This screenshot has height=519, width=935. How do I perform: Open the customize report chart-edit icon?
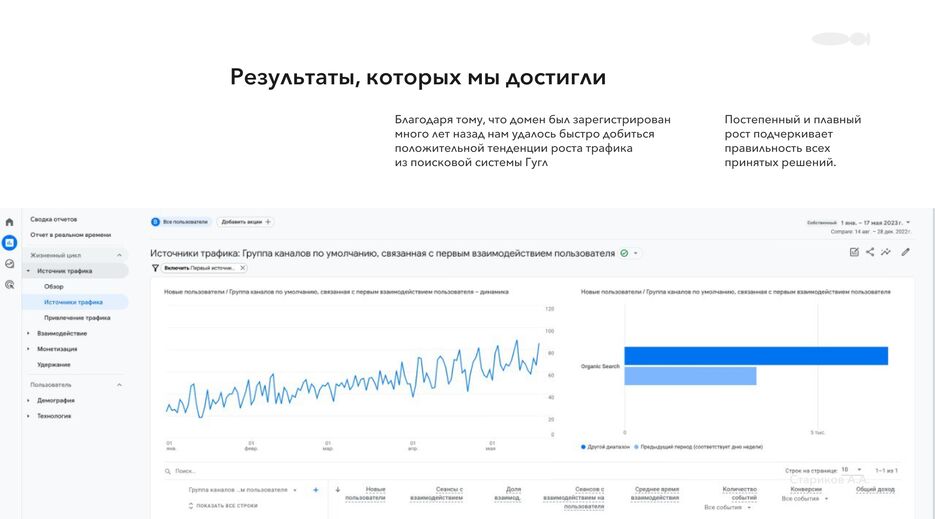[854, 252]
